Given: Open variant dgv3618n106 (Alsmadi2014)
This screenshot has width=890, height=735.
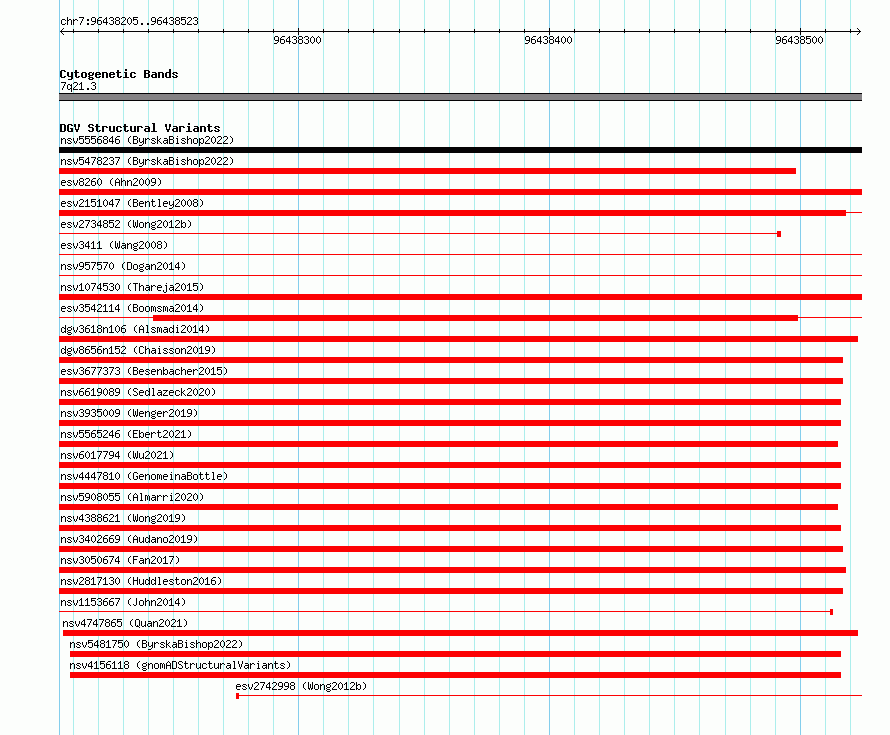Looking at the screenshot, I should 135,329.
